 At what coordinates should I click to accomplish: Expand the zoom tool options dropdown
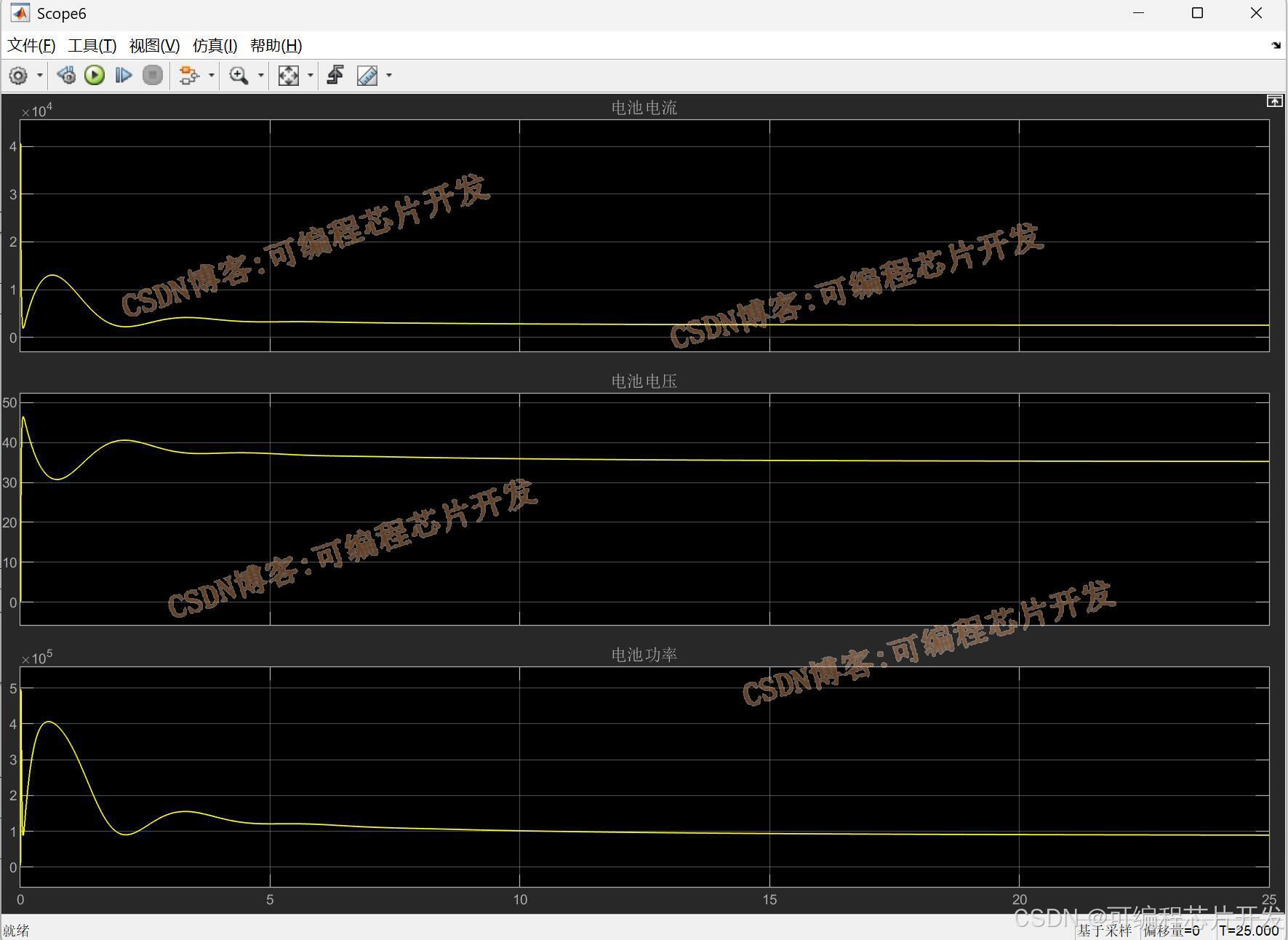(261, 76)
